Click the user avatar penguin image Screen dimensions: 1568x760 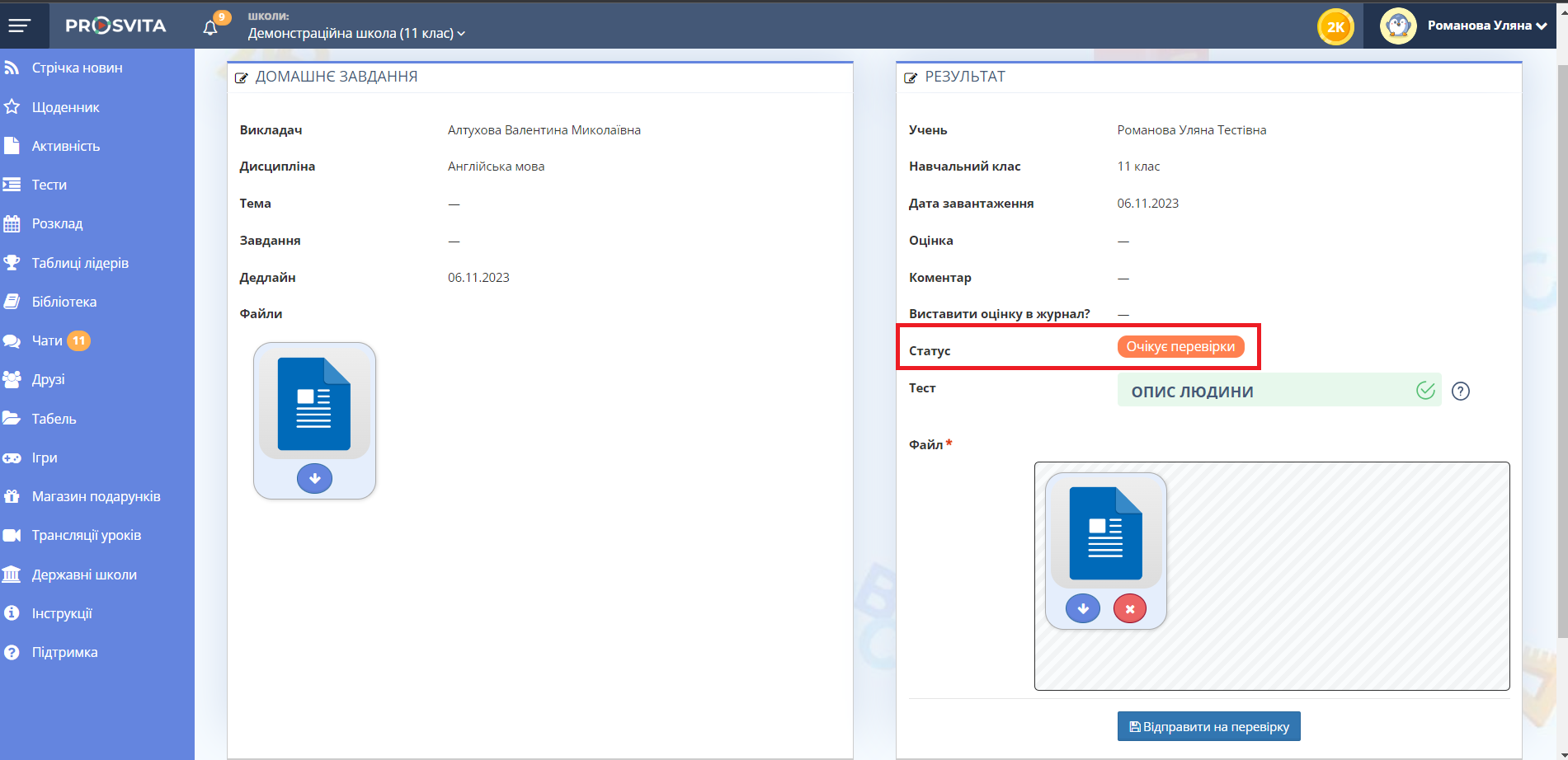[x=1397, y=26]
